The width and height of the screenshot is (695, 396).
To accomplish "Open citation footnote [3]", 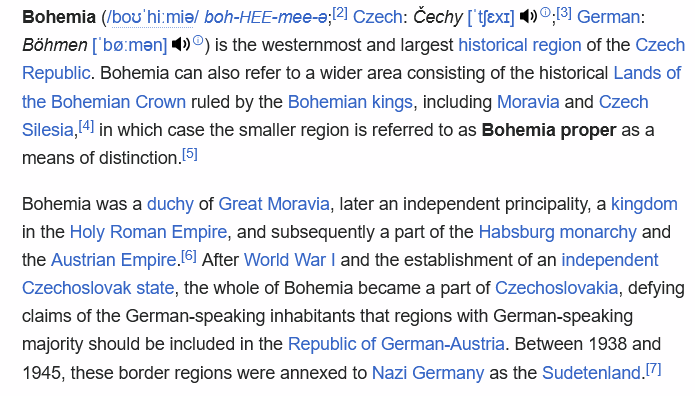I will tap(564, 13).
